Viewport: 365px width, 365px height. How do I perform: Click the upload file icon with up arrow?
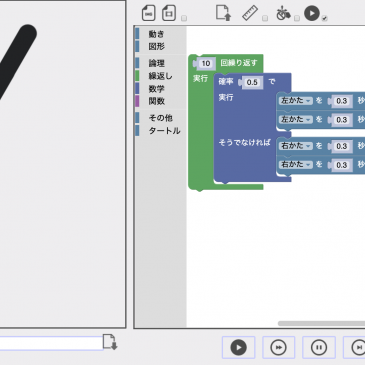223,13
